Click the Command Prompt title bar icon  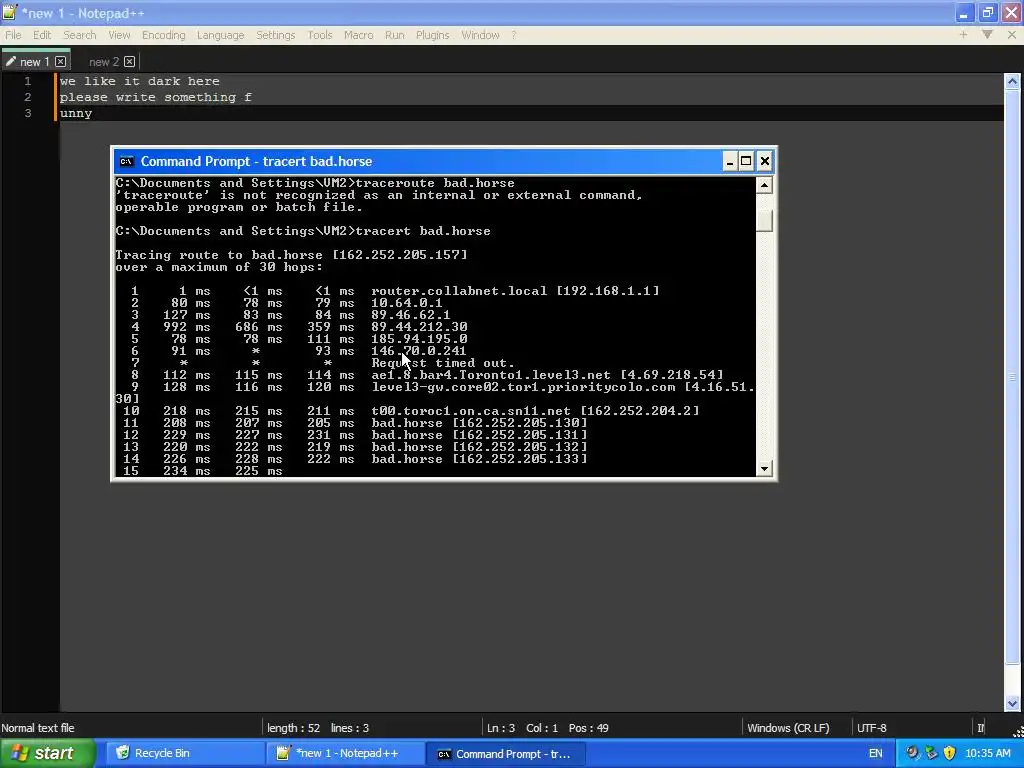(127, 161)
